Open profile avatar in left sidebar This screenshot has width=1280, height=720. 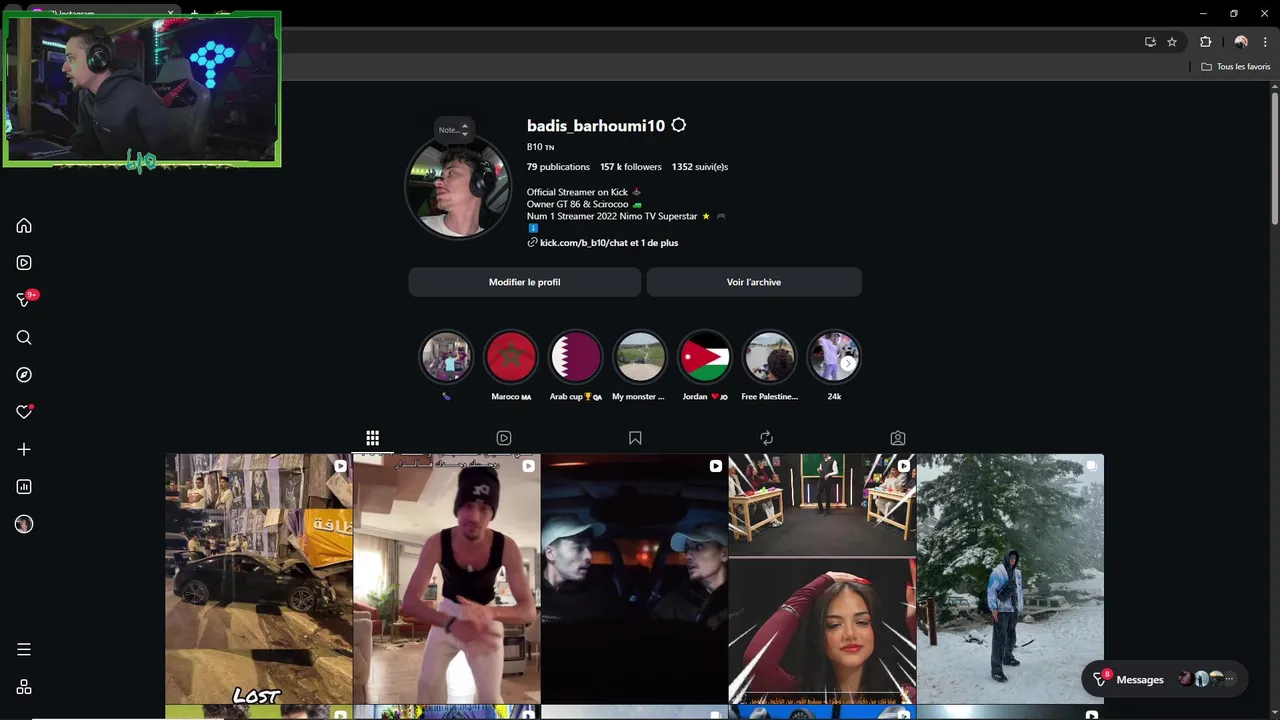click(x=24, y=524)
